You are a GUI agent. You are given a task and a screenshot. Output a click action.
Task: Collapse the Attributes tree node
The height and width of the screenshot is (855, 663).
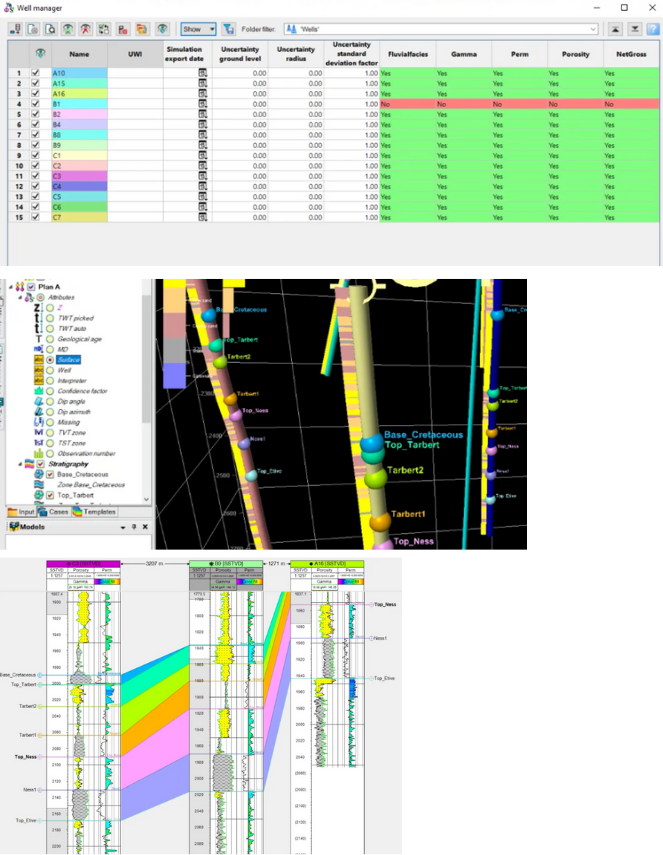tap(20, 298)
